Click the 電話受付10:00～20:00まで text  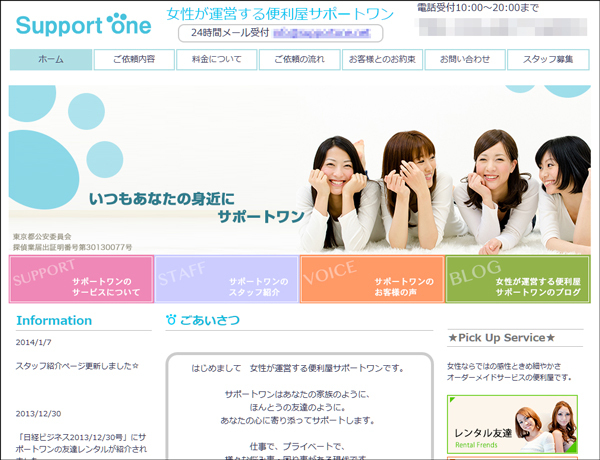478,8
